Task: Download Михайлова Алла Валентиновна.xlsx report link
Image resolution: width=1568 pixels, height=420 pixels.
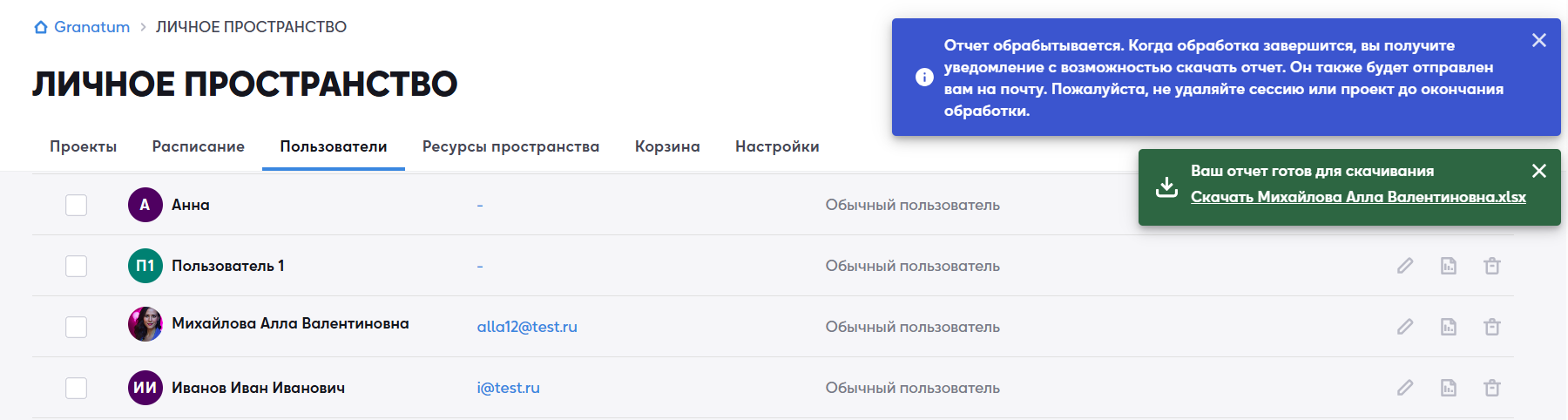Action: (x=1358, y=197)
